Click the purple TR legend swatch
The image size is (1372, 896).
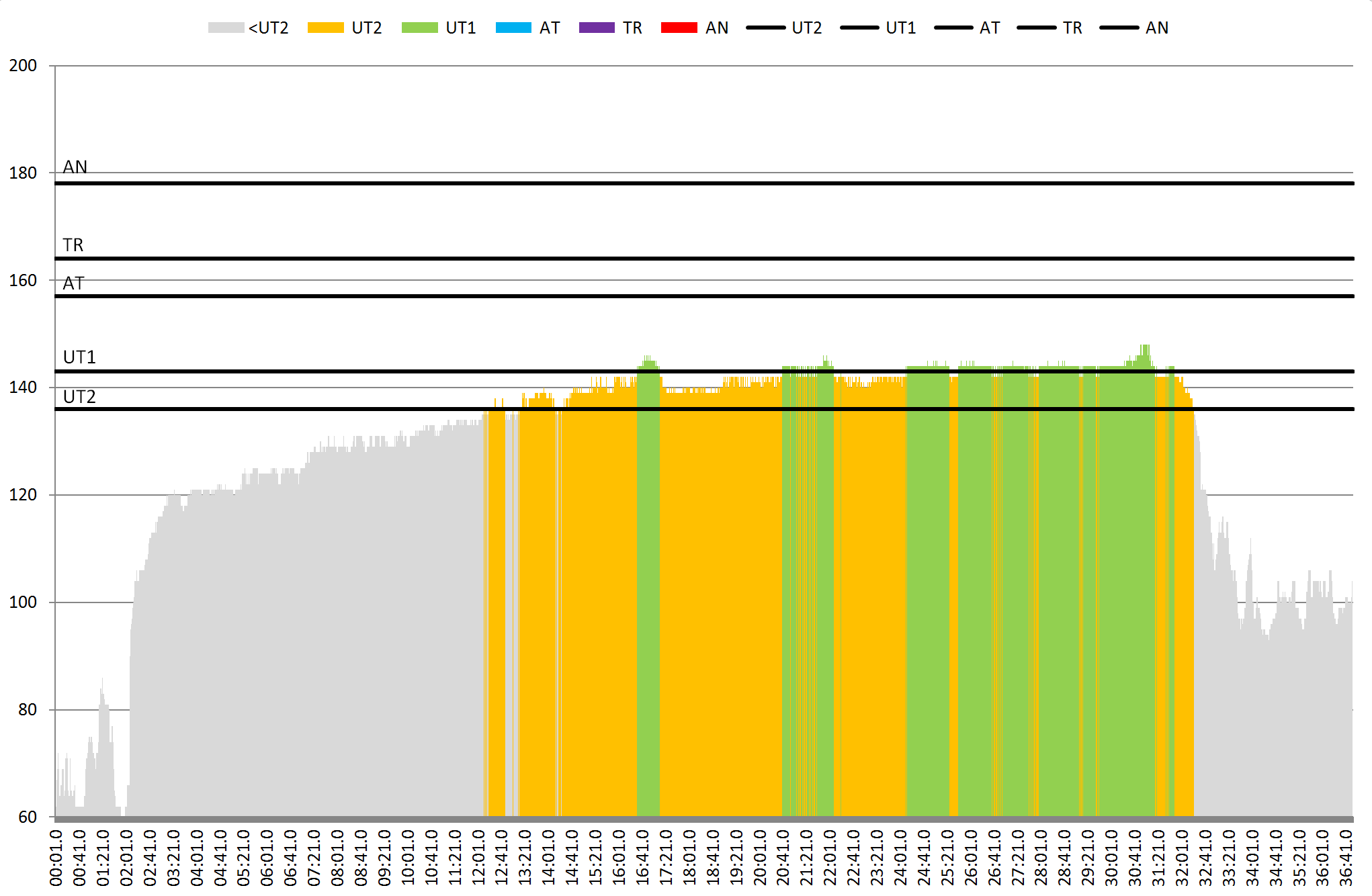tap(597, 28)
